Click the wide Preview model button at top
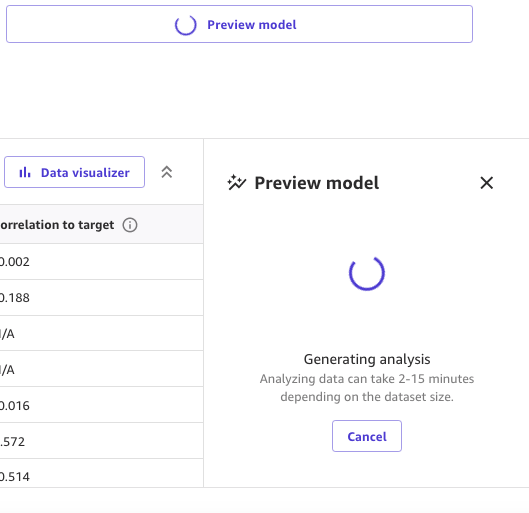 239,24
